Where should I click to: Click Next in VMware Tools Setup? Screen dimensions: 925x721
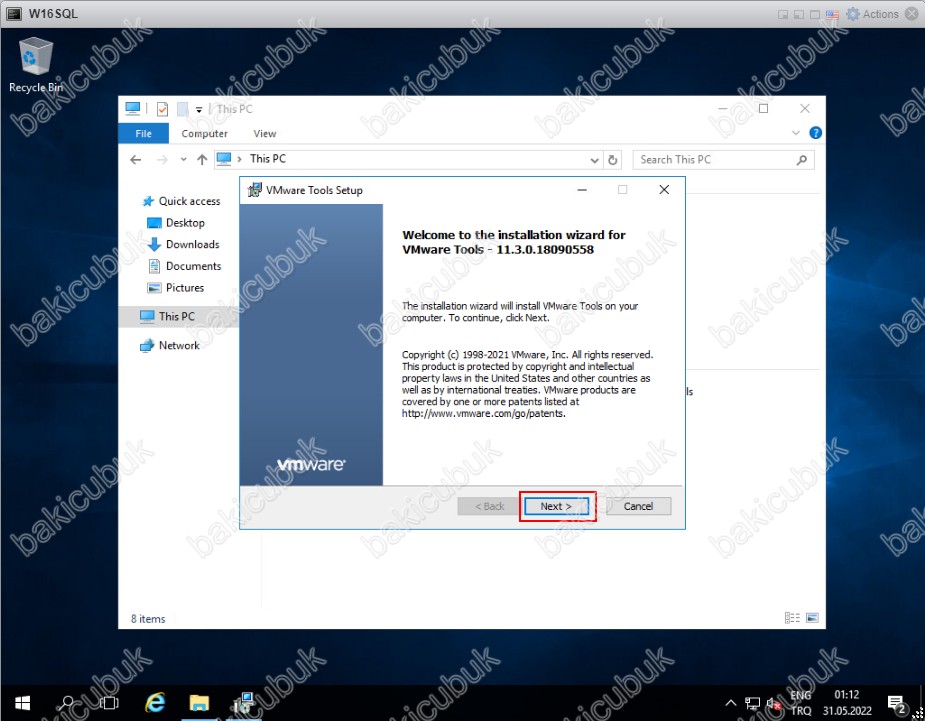(x=556, y=506)
